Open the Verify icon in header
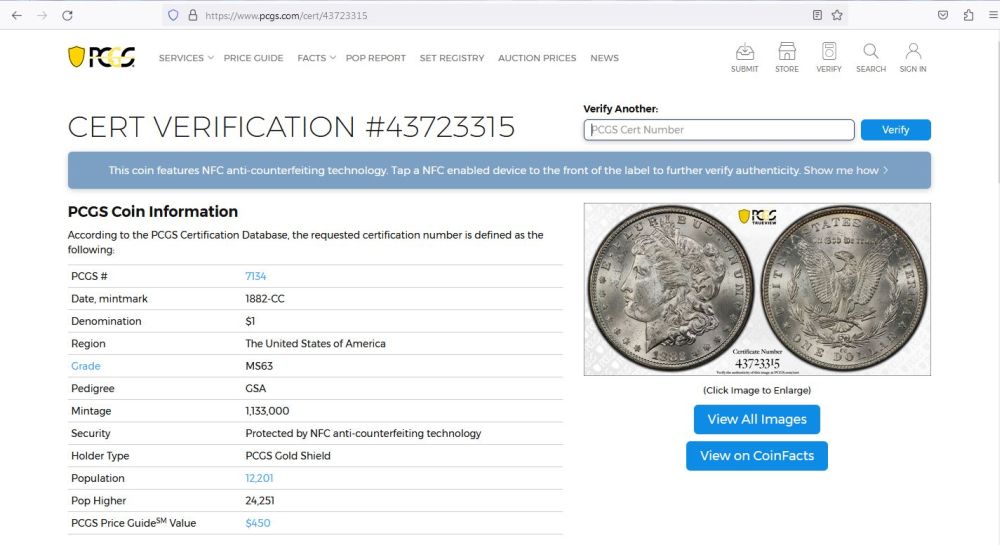 point(828,57)
